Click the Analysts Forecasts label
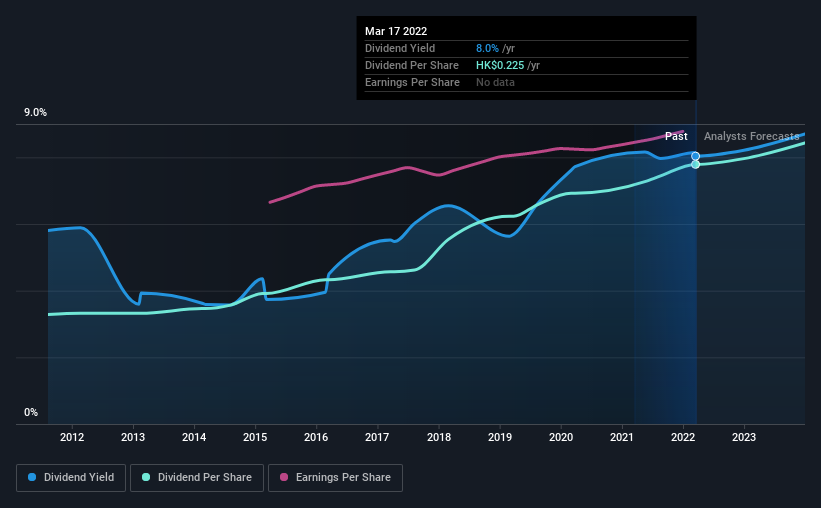The image size is (821, 508). (751, 136)
